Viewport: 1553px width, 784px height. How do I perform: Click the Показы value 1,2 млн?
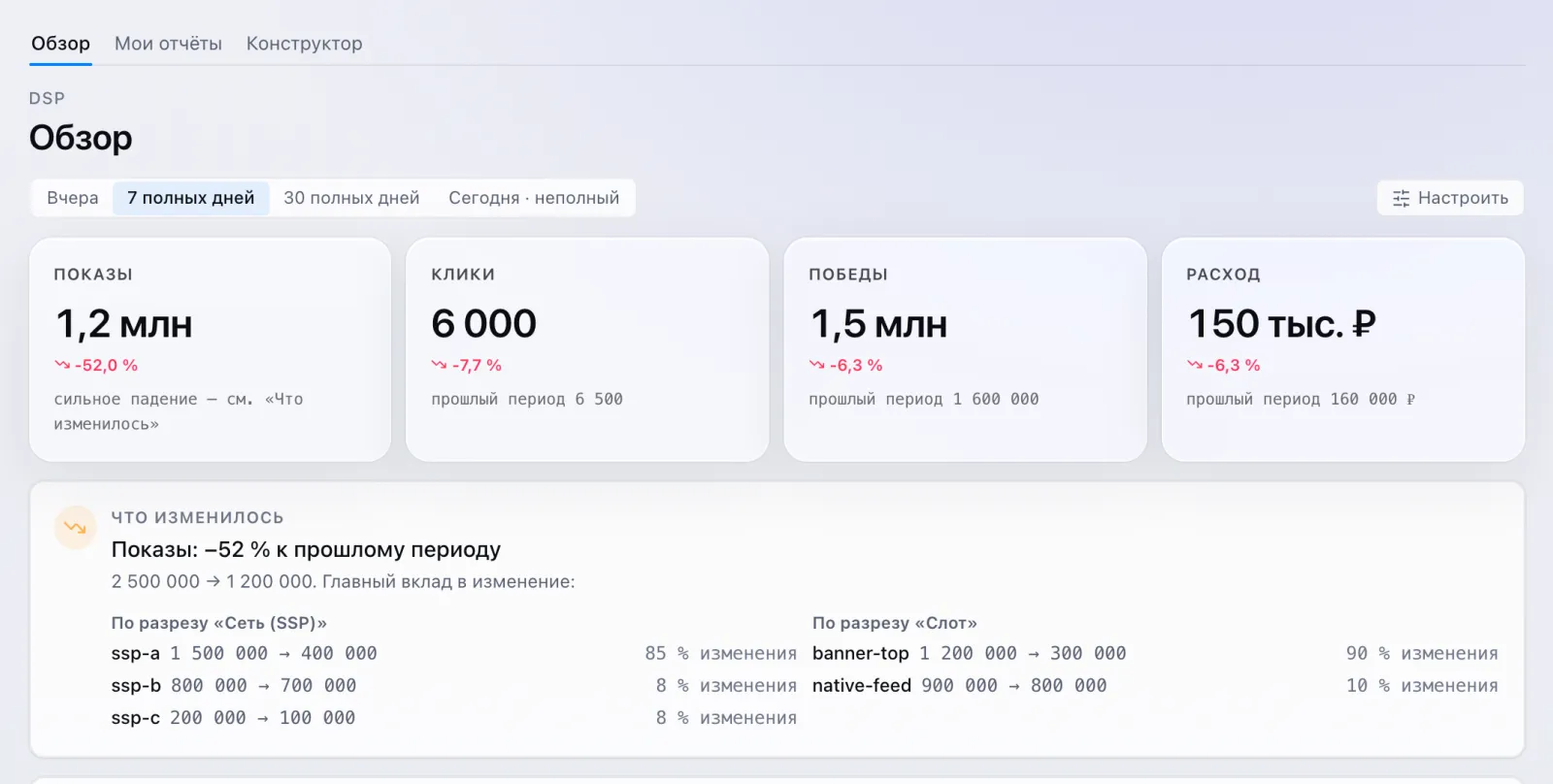[124, 324]
